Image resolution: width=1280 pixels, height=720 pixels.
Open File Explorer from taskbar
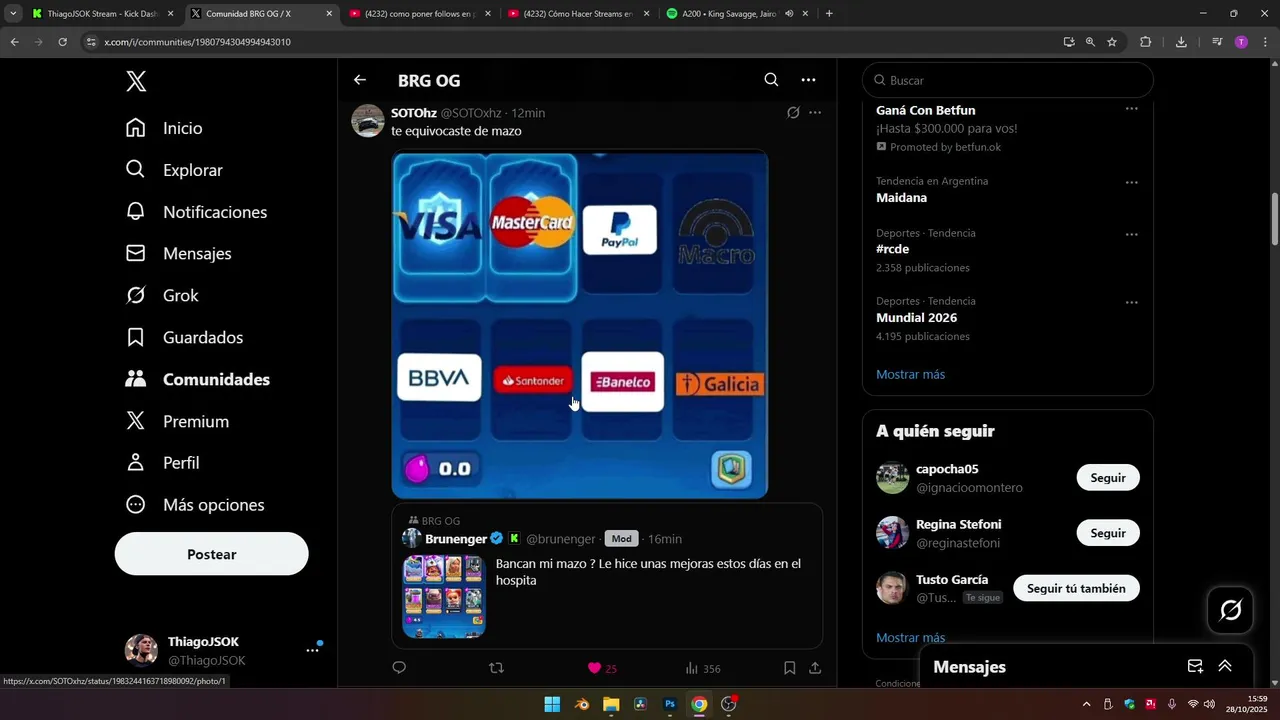point(611,704)
